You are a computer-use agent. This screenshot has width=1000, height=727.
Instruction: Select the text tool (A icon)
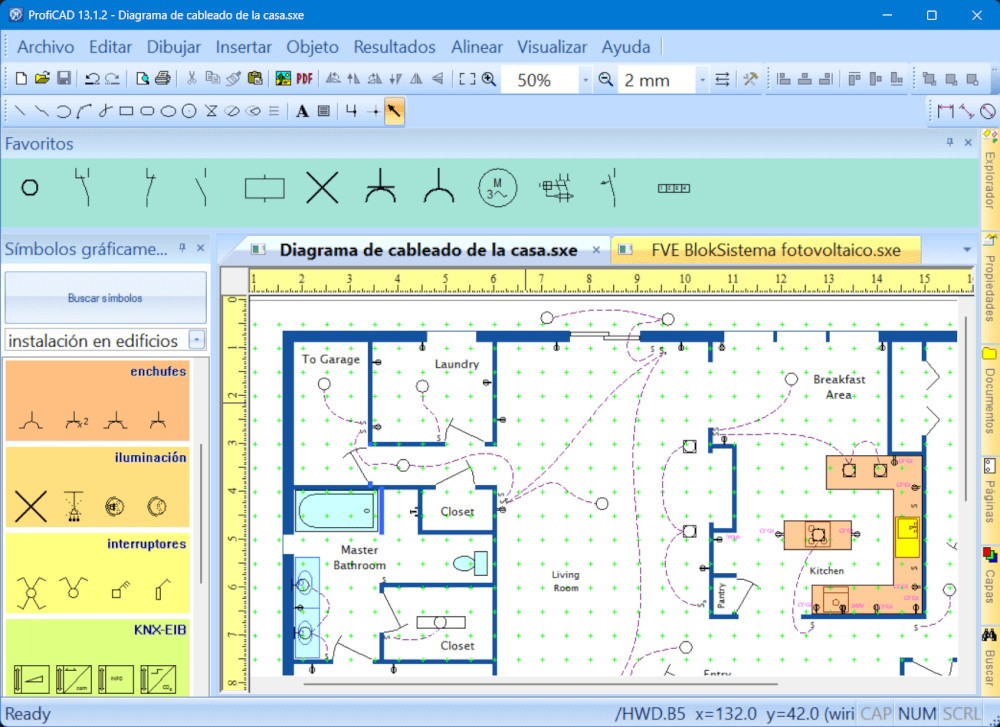302,111
